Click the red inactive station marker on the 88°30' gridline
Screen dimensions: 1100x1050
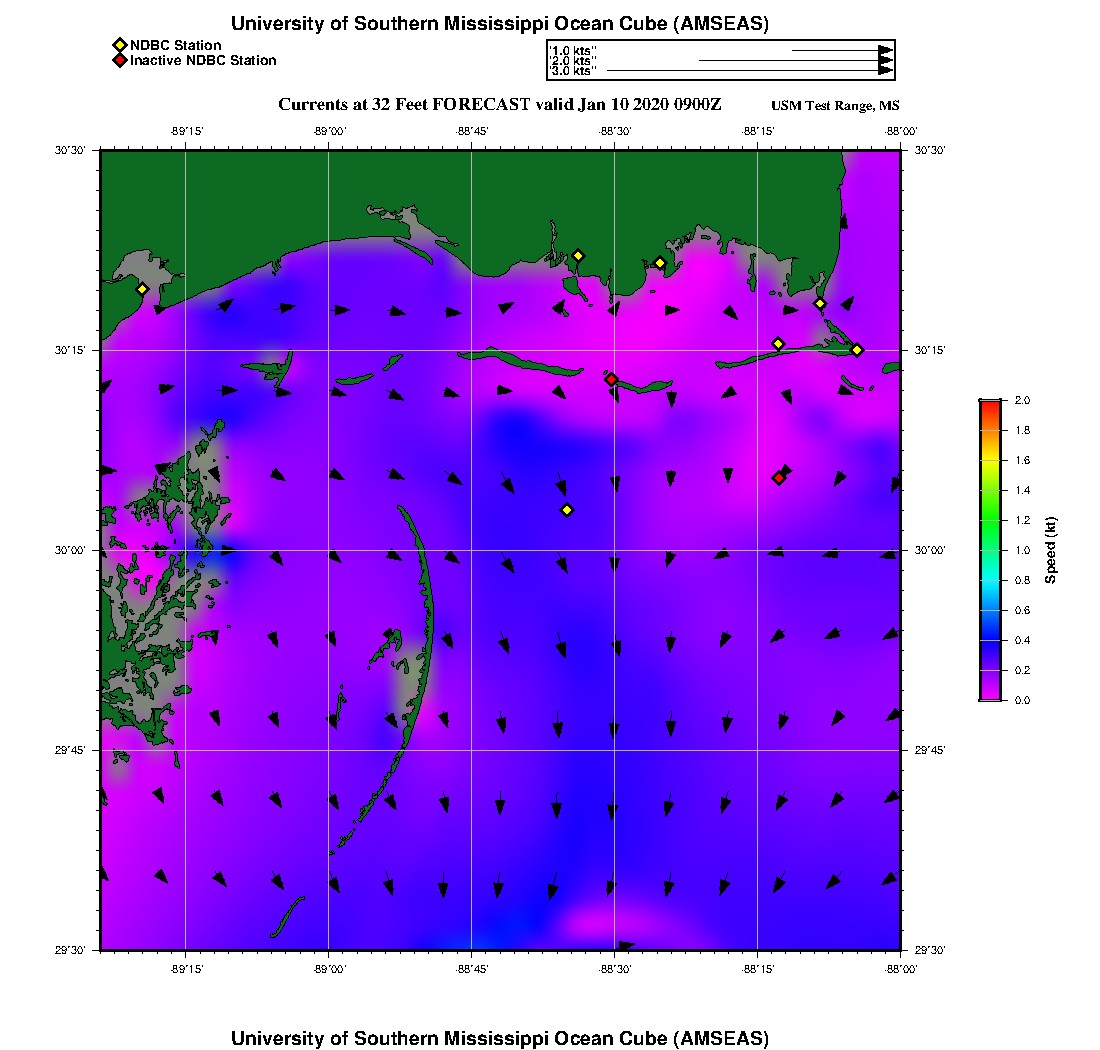pos(611,379)
